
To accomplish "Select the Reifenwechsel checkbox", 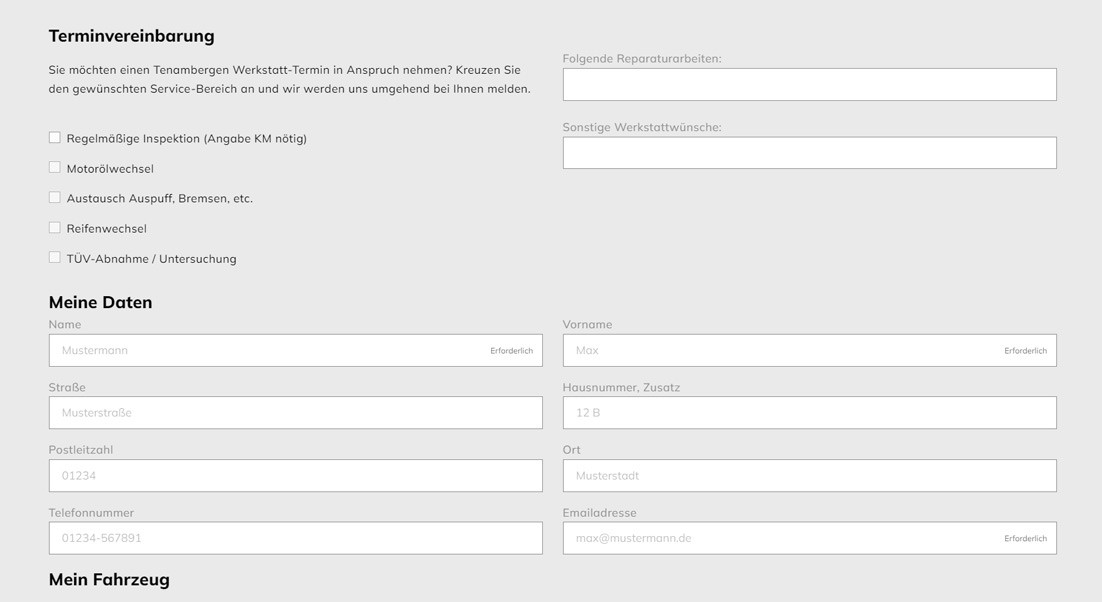I will [x=55, y=228].
